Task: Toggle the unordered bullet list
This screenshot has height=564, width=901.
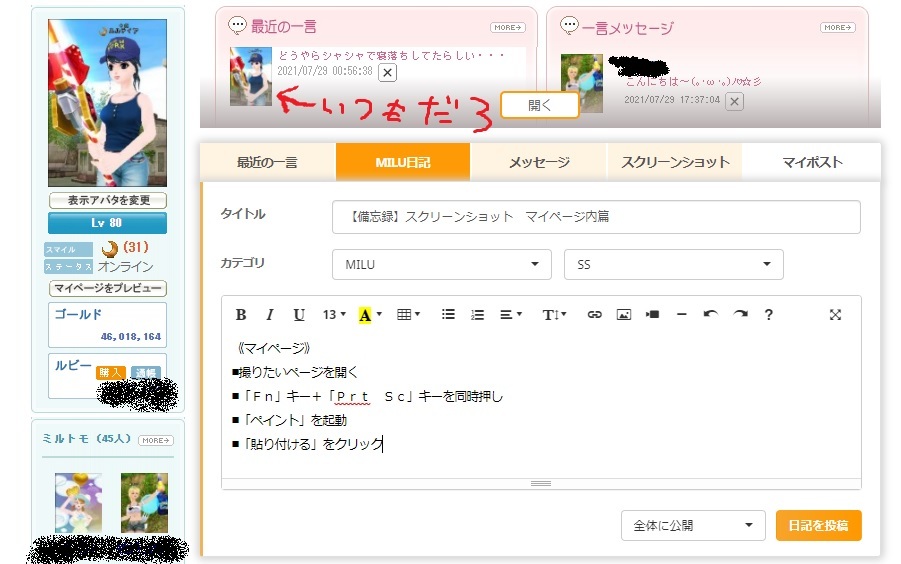Action: point(448,315)
